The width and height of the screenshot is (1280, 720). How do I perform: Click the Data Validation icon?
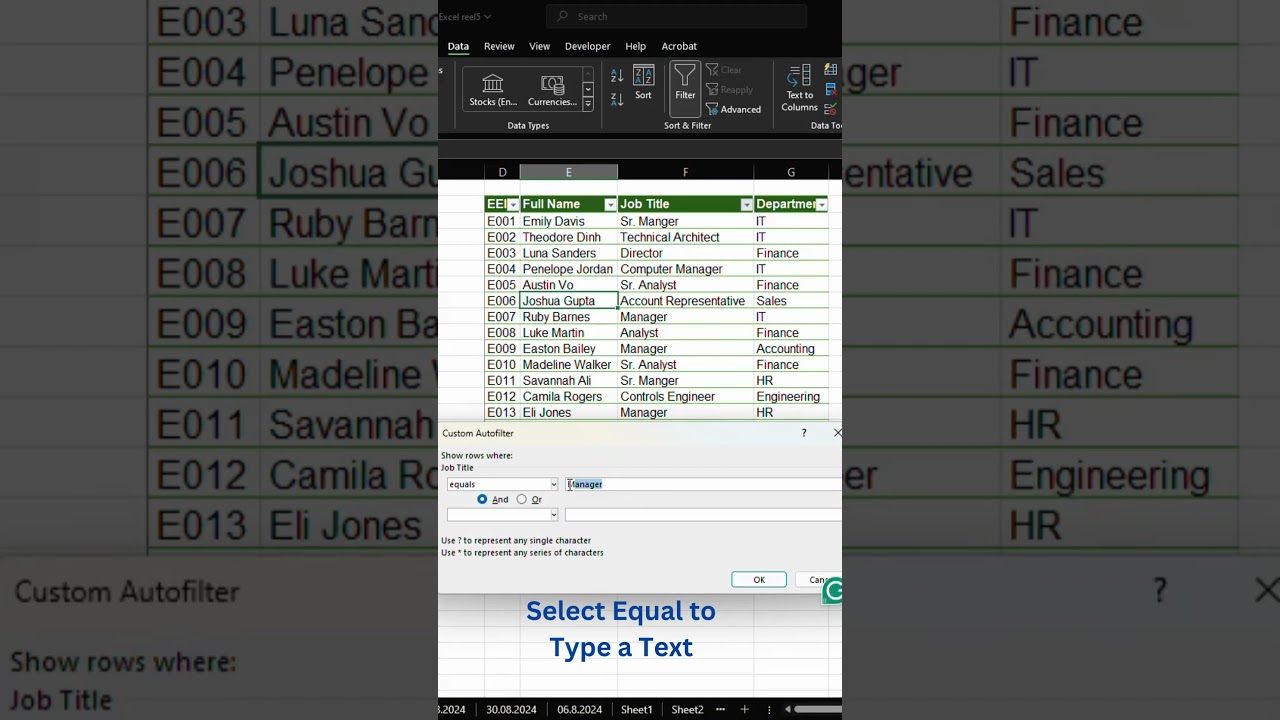[x=831, y=109]
